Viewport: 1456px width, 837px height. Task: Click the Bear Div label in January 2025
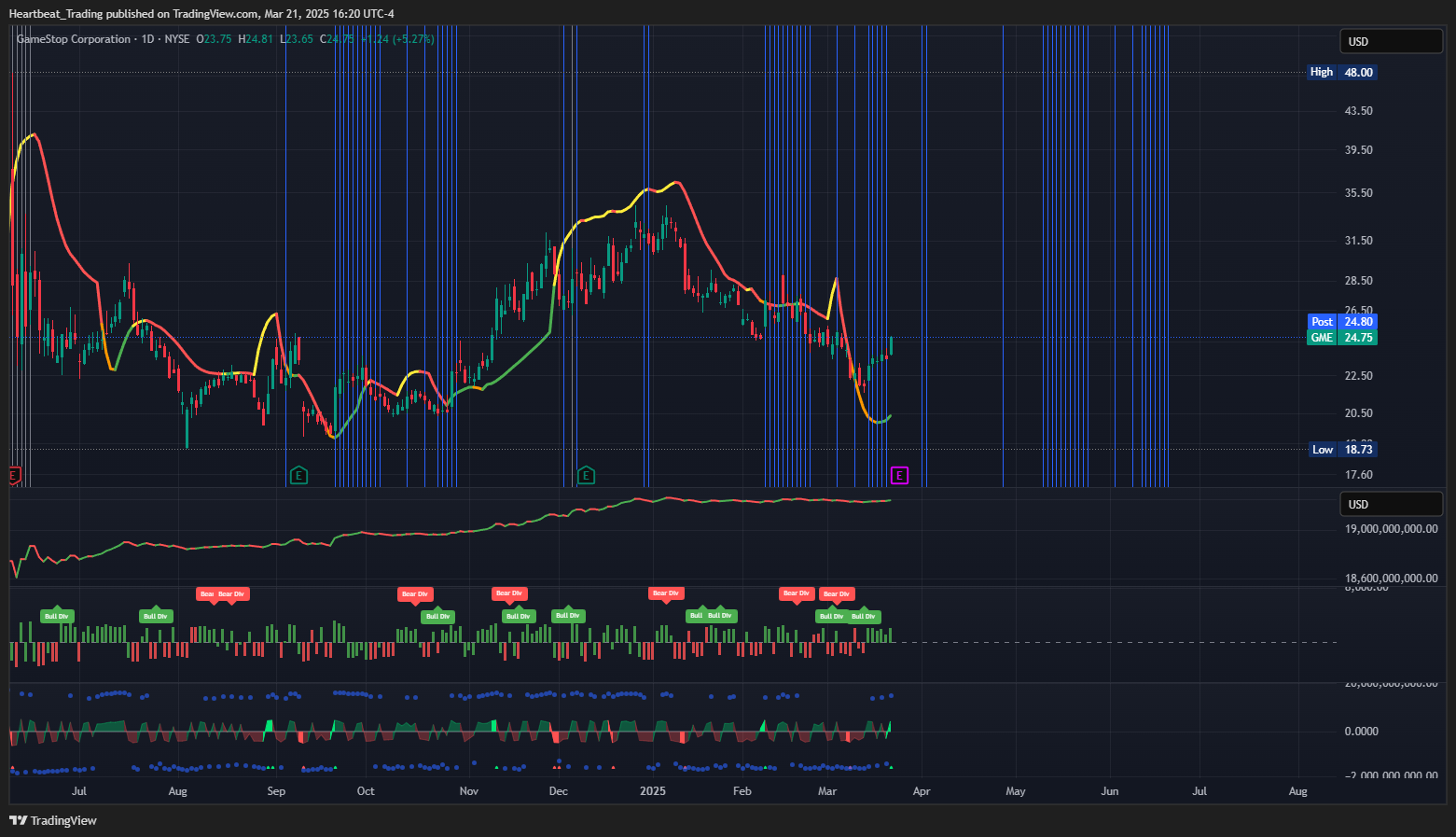click(666, 593)
